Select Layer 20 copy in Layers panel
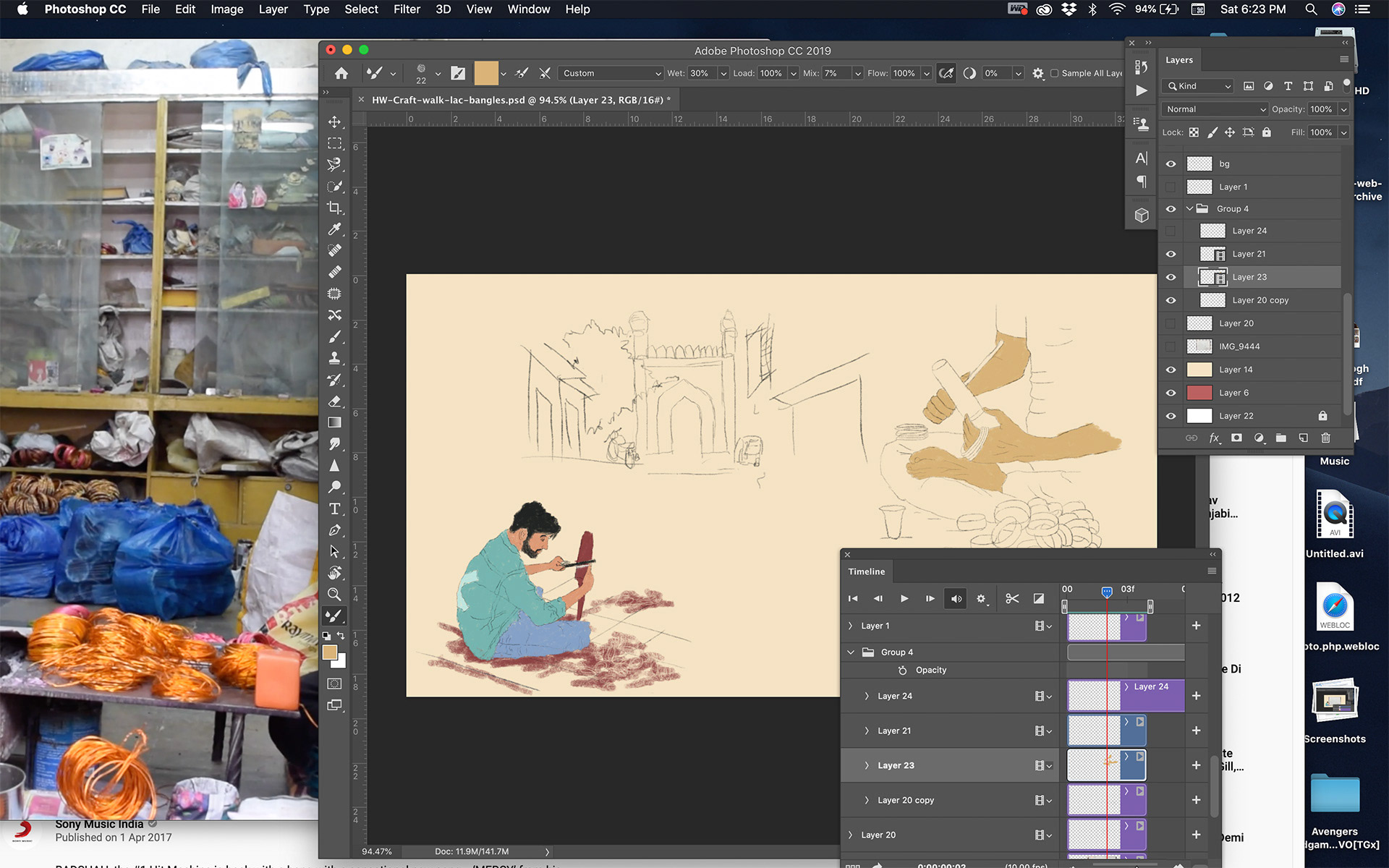The height and width of the screenshot is (868, 1389). [x=1260, y=300]
